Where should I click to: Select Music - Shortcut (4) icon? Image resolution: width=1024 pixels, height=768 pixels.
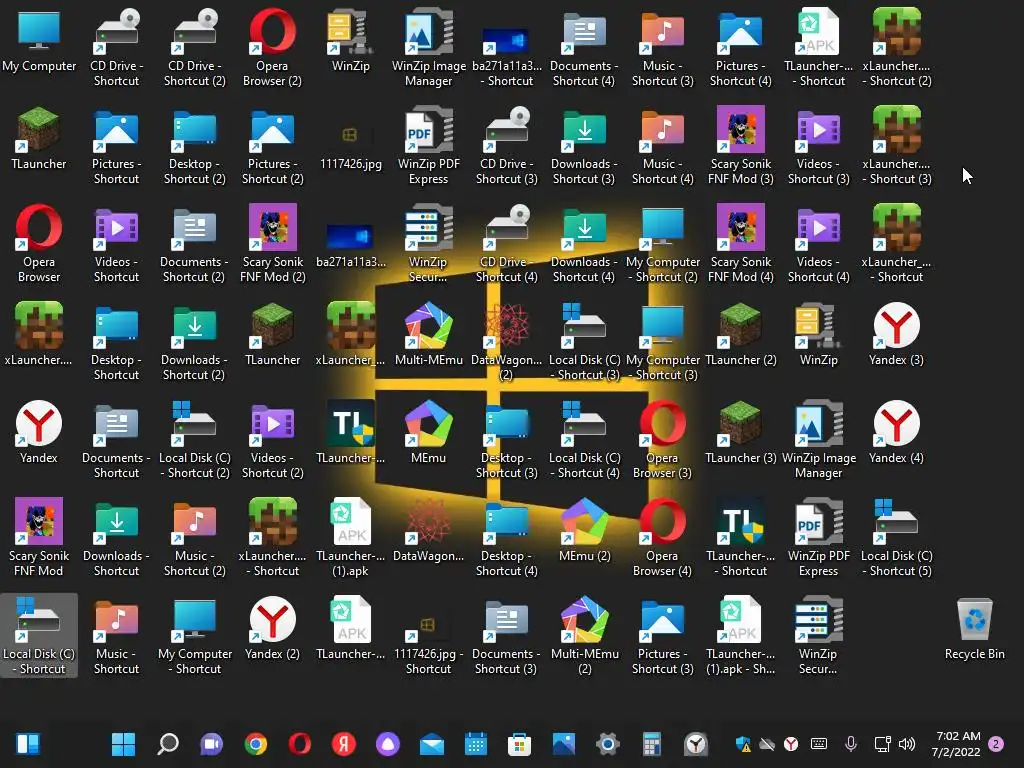(662, 146)
